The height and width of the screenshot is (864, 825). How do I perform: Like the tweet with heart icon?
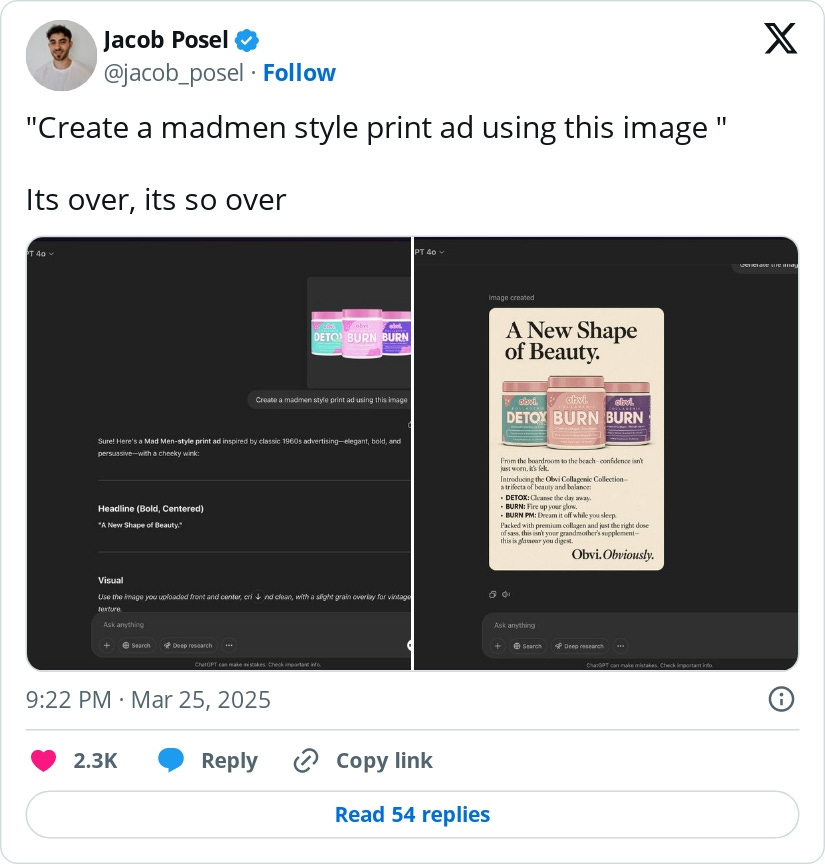tap(44, 760)
